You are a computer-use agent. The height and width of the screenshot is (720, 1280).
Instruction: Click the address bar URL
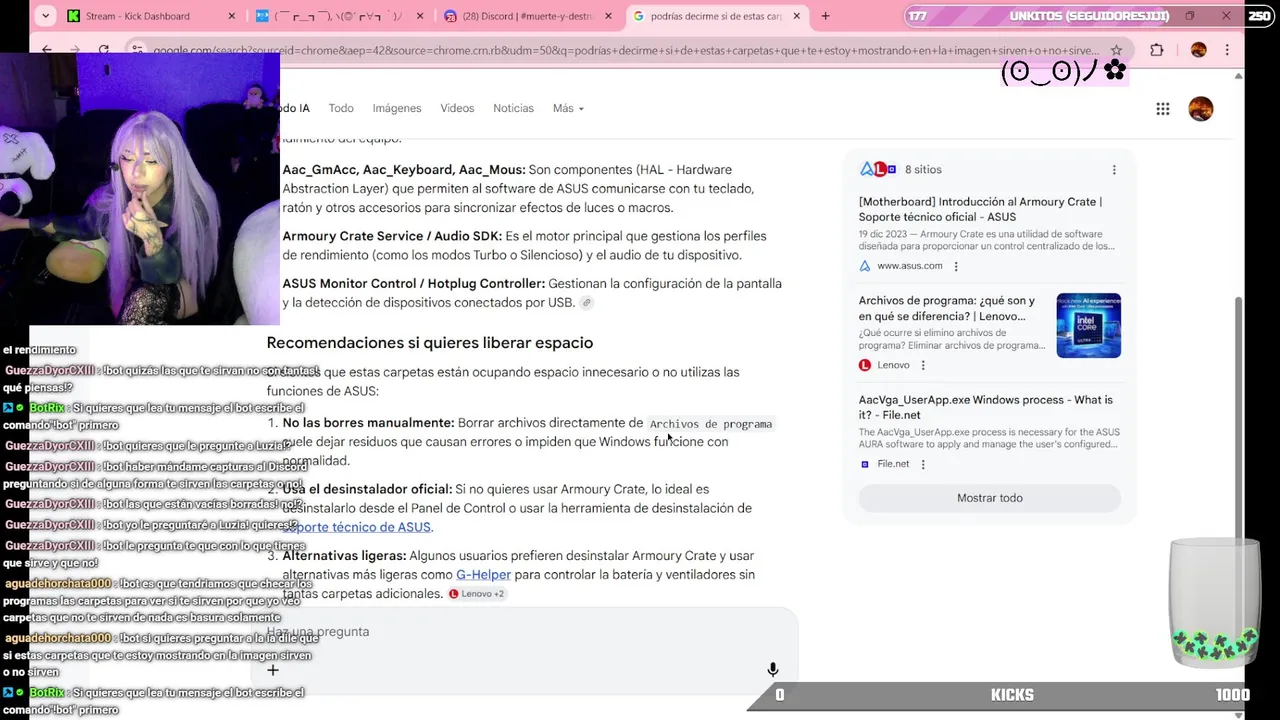[x=625, y=50]
